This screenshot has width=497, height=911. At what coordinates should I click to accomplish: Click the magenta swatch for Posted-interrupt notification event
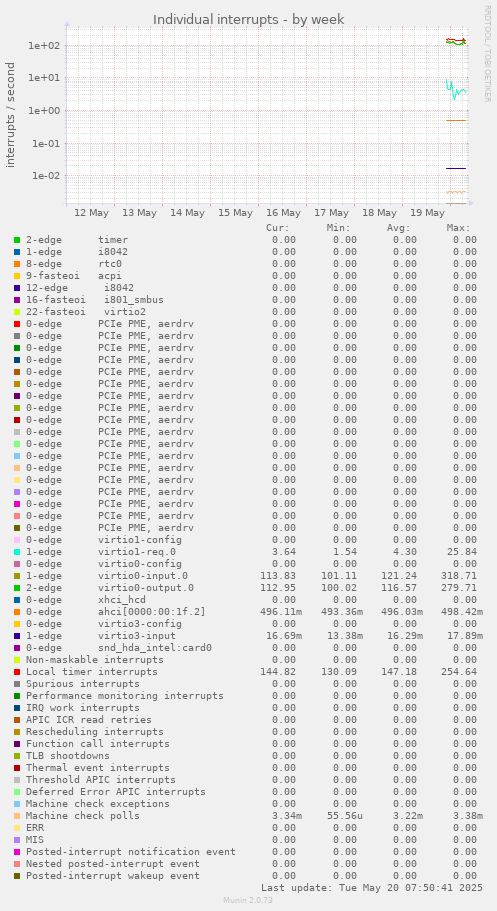17,852
